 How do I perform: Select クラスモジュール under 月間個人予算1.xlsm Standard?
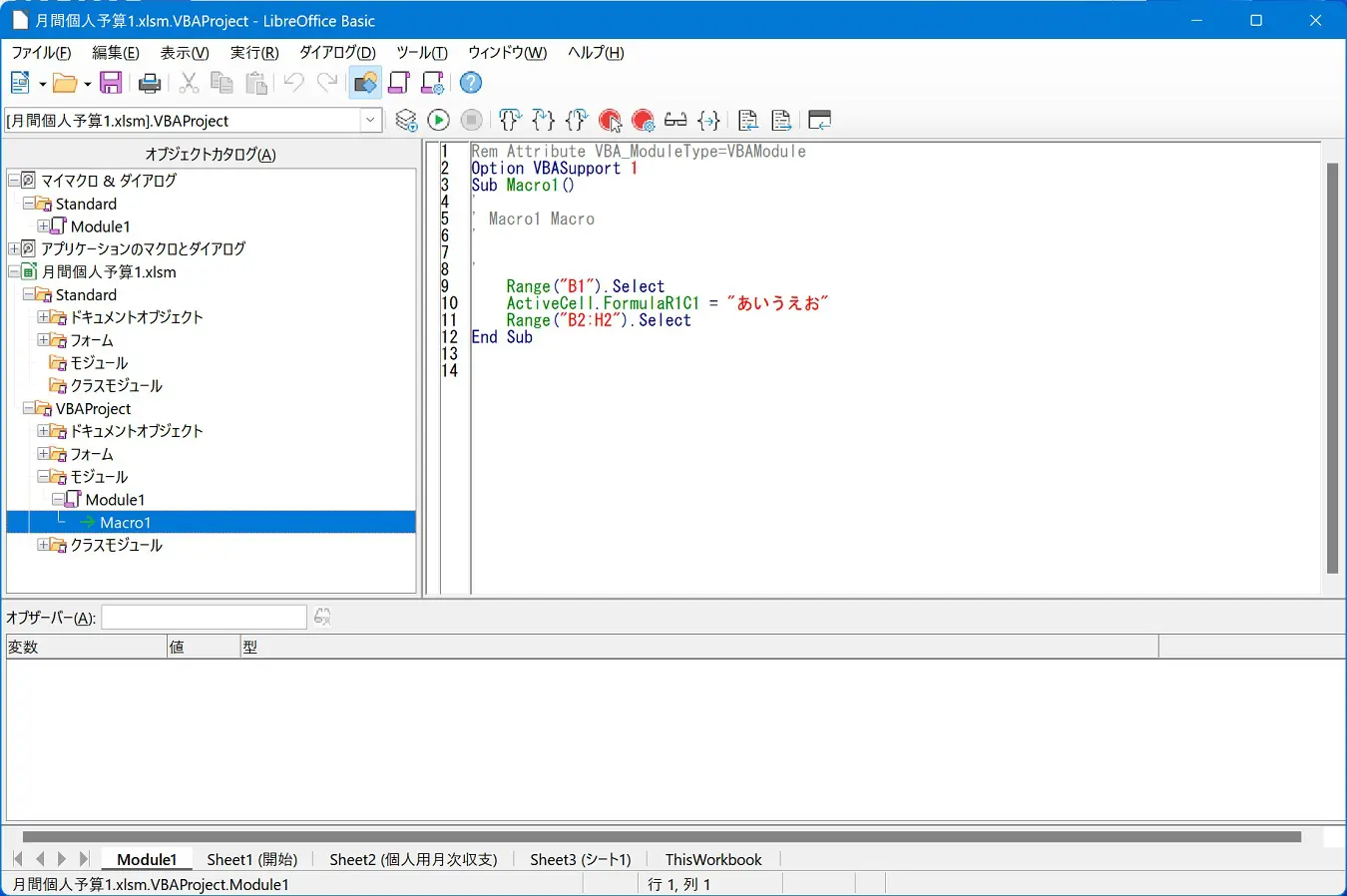coord(116,385)
